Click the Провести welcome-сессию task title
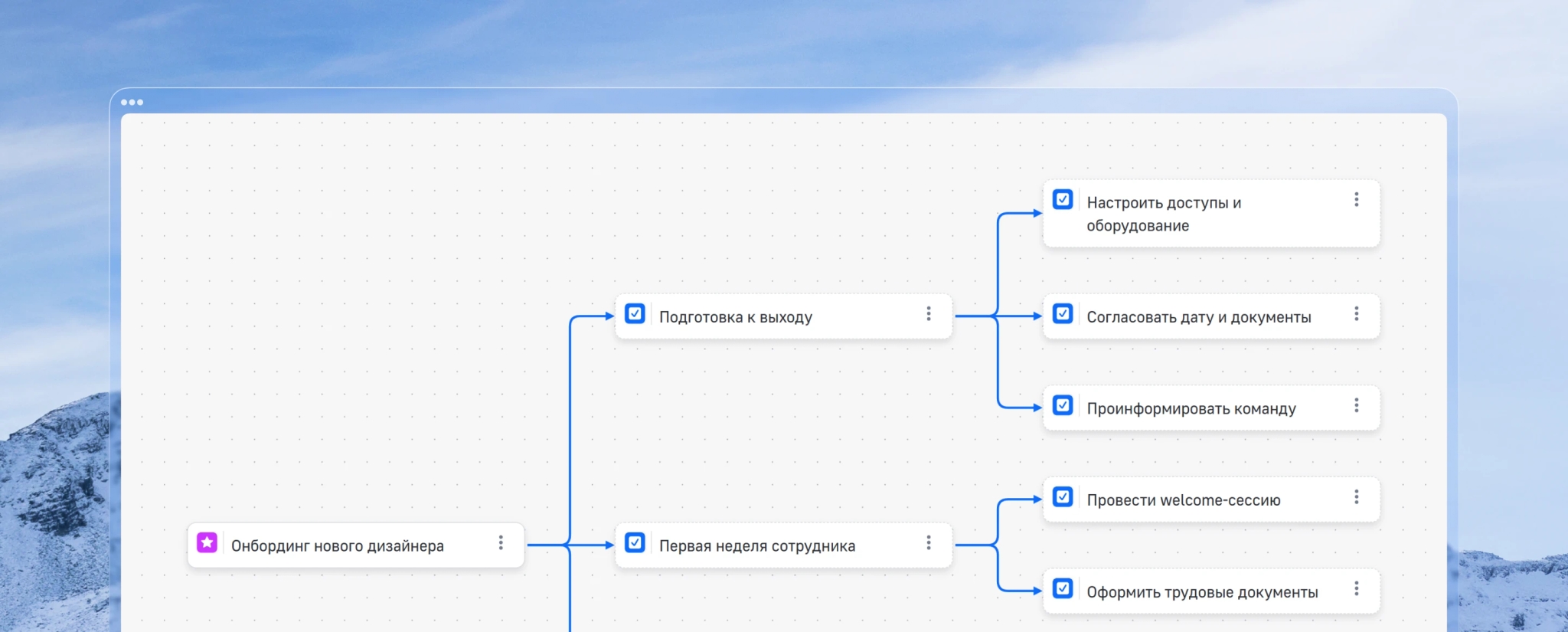Screen dimensions: 1568x632 pos(1183,500)
